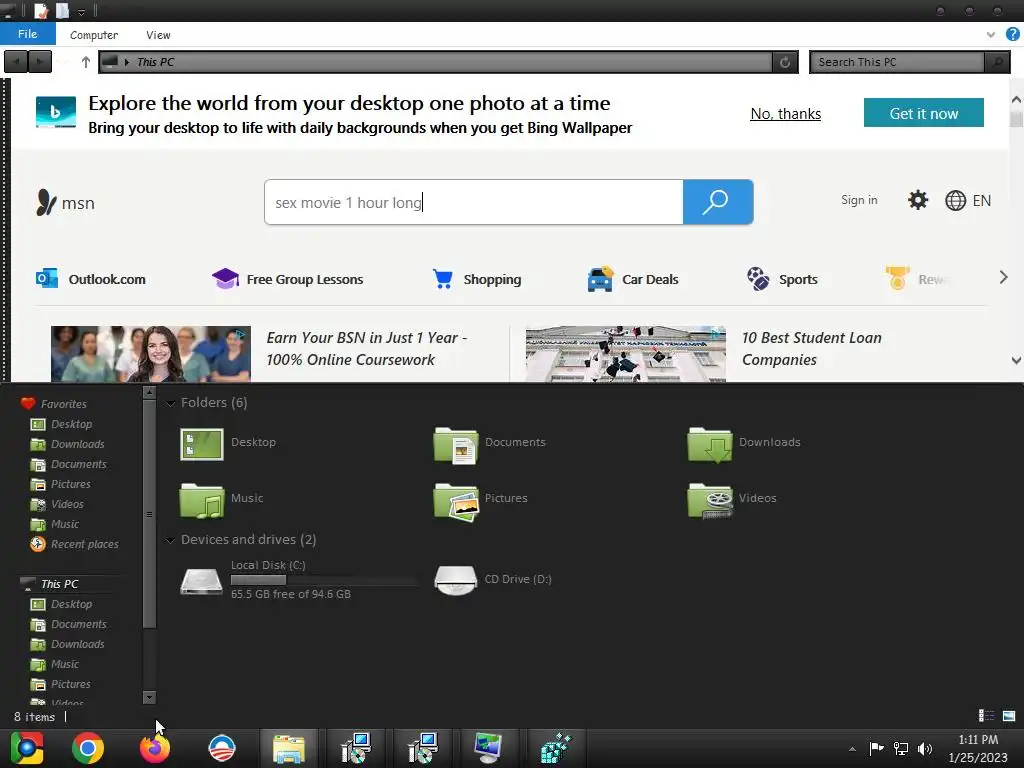1024x768 pixels.
Task: Open Chrome from the taskbar
Action: click(x=88, y=748)
